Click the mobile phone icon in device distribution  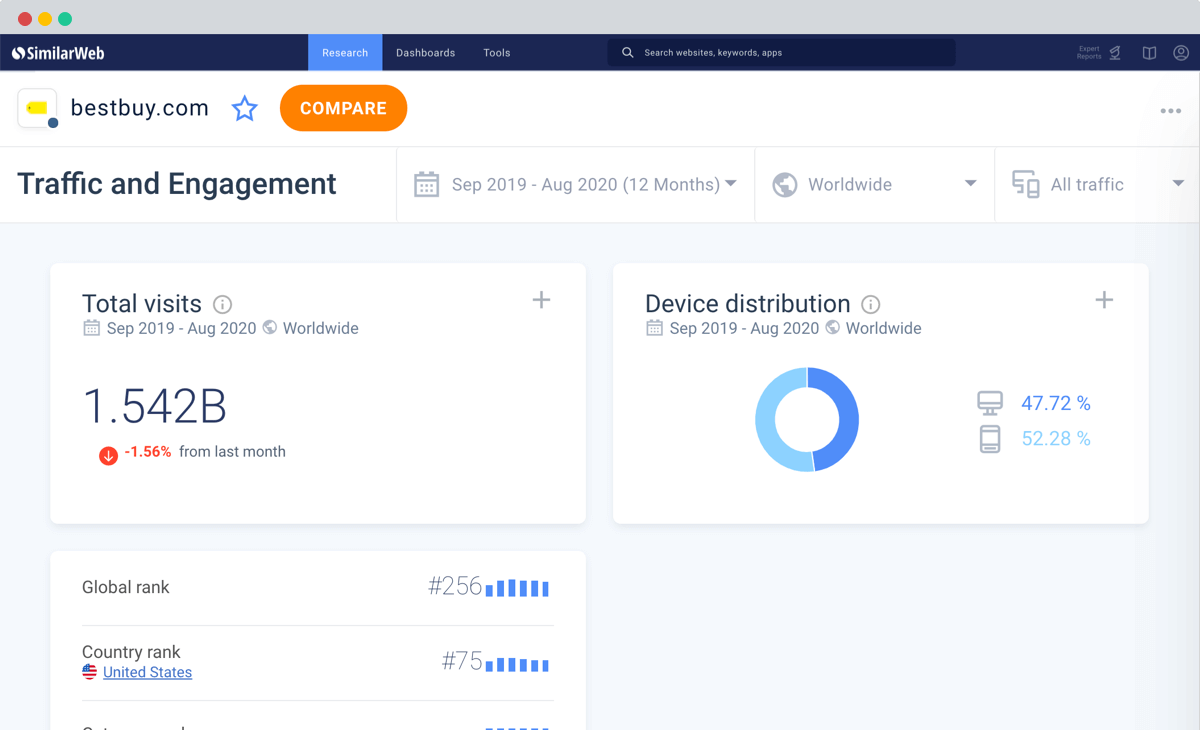[990, 439]
